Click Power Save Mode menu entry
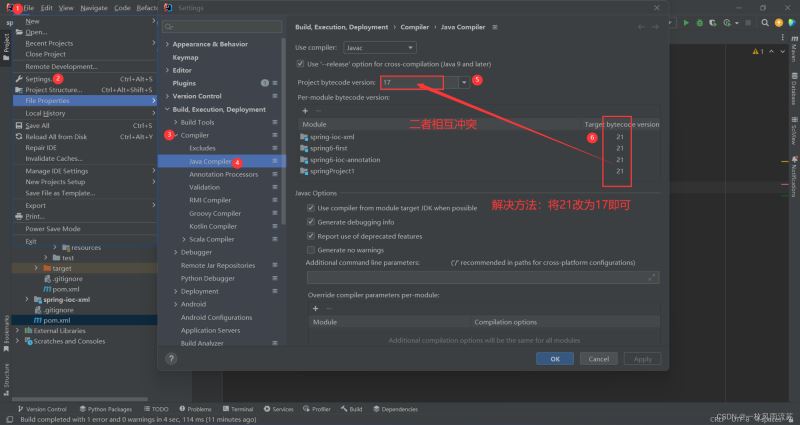The width and height of the screenshot is (800, 425). 53,229
